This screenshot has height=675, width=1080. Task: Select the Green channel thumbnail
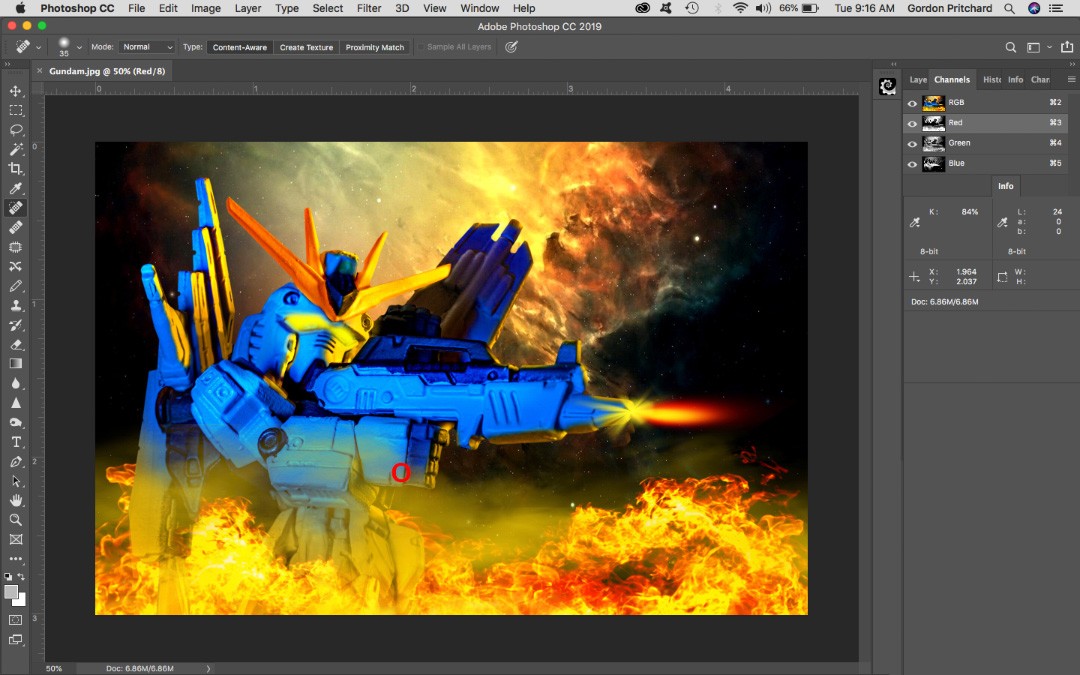pos(933,143)
